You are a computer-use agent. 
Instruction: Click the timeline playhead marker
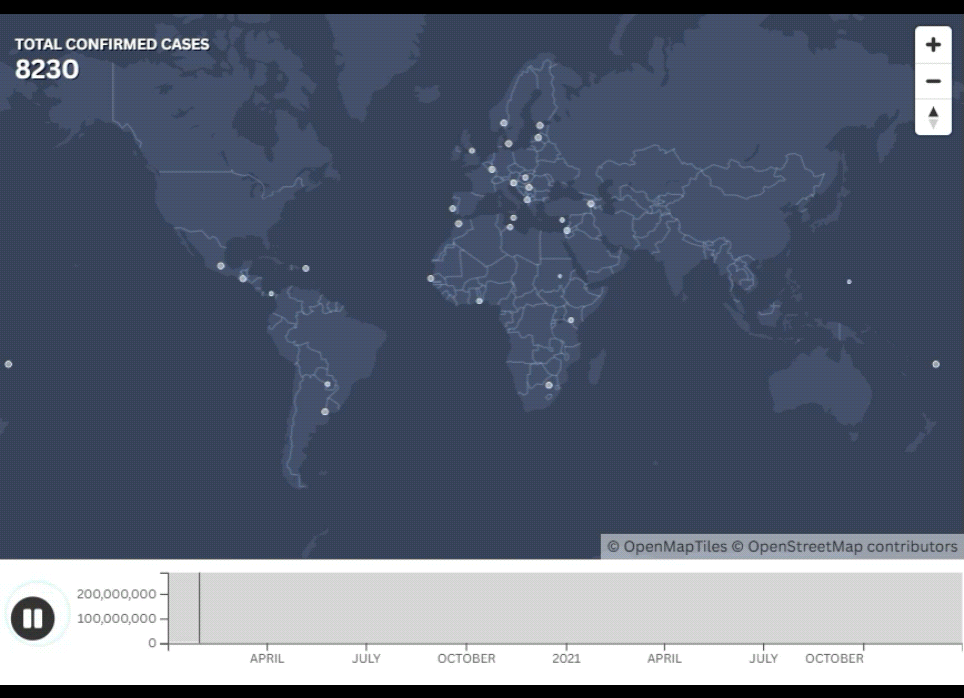click(x=200, y=610)
